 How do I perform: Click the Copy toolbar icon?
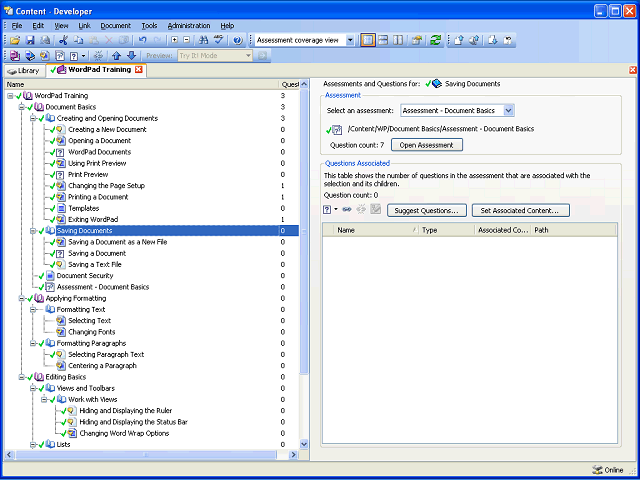pos(78,40)
